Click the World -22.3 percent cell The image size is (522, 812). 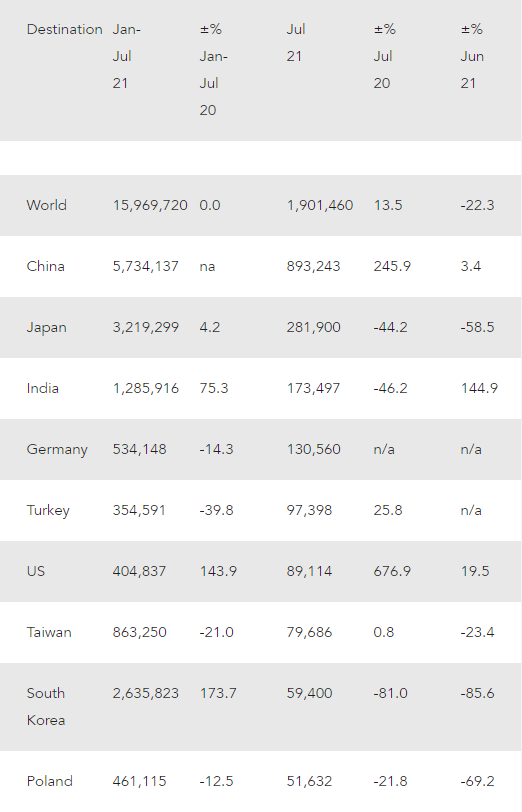(477, 205)
